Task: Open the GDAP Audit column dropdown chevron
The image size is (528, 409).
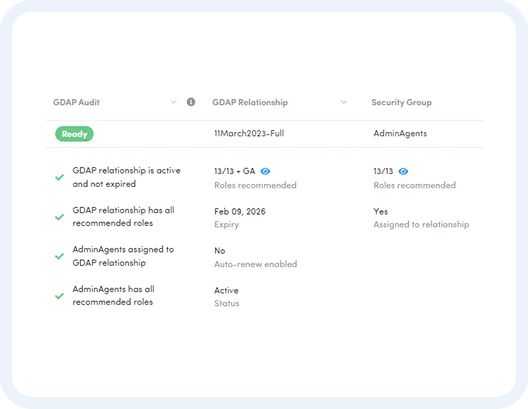Action: pos(174,102)
